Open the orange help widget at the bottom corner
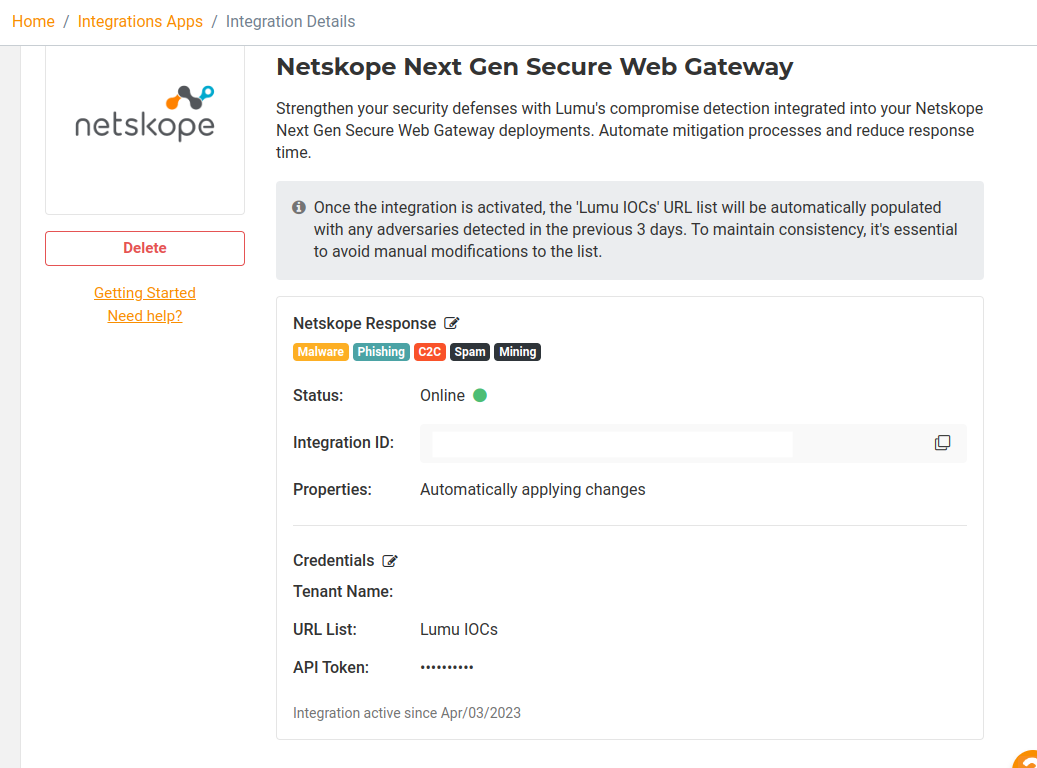Image resolution: width=1037 pixels, height=768 pixels. tap(1026, 759)
